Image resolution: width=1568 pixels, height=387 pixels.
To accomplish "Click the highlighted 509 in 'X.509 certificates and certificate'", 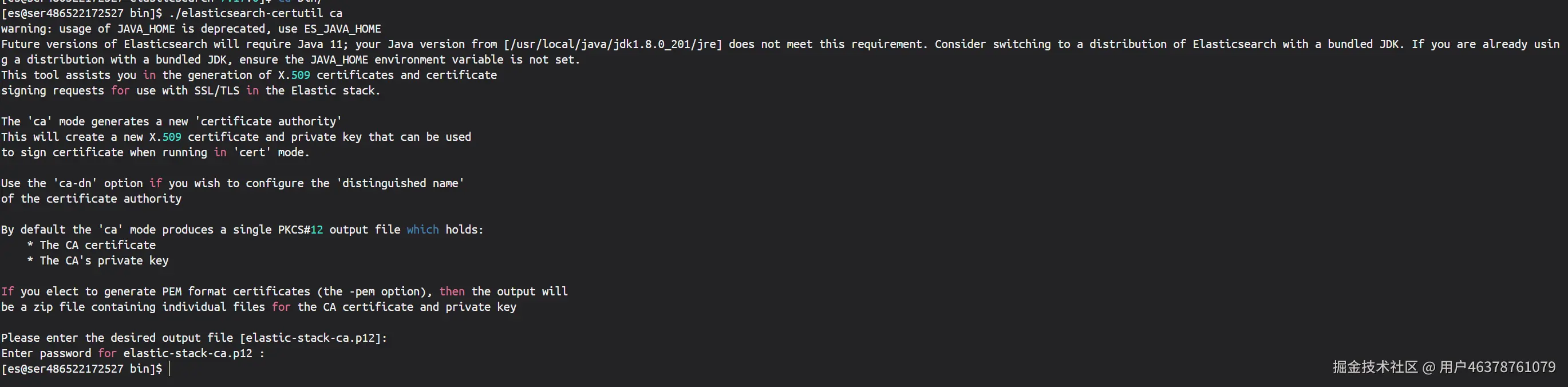I will (300, 75).
